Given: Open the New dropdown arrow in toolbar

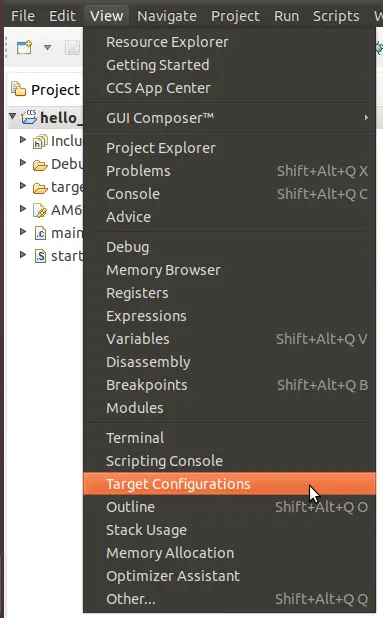Looking at the screenshot, I should pyautogui.click(x=48, y=48).
